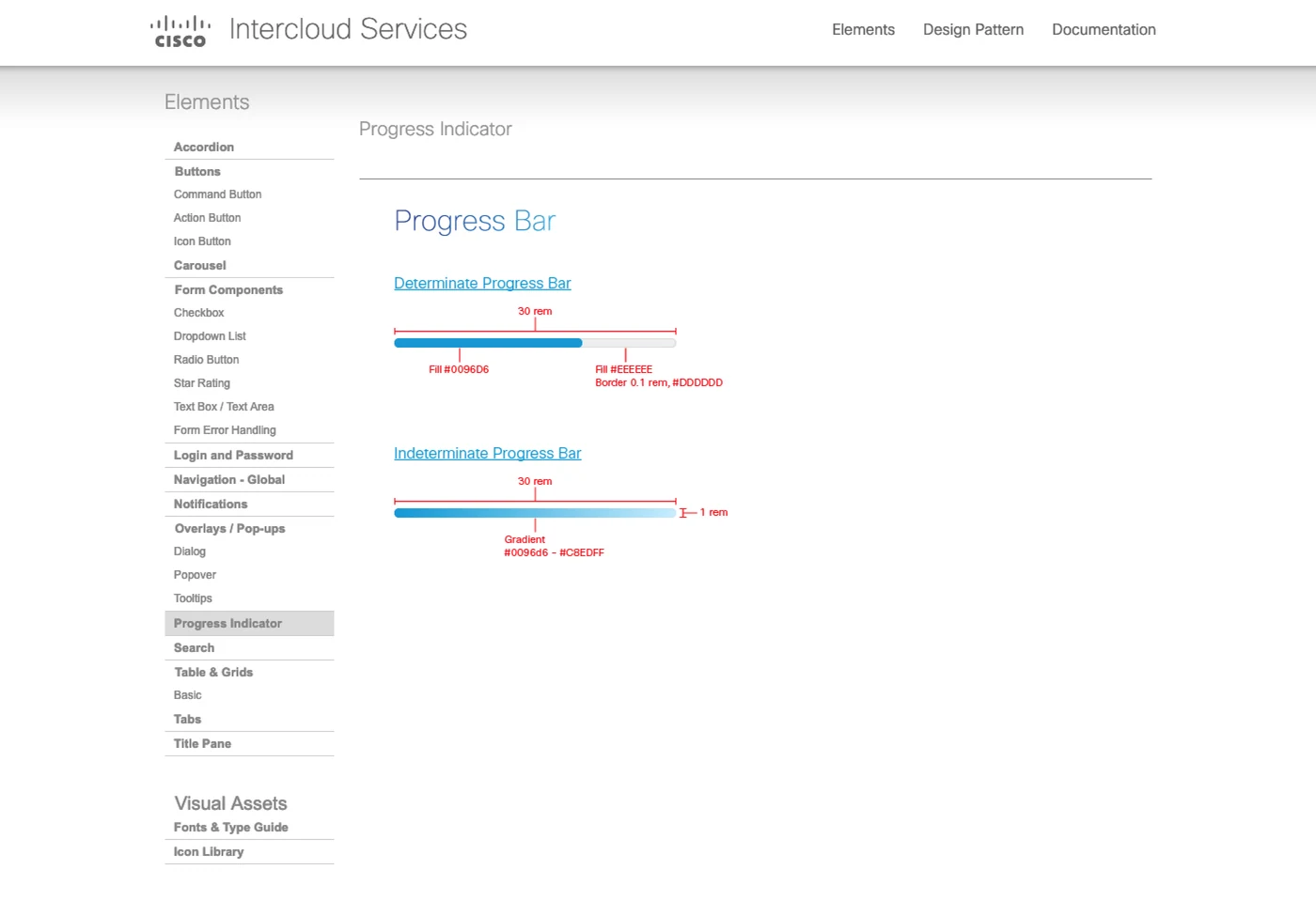Open the Search sidebar entry
Screen dimensions: 1316x901
point(194,648)
